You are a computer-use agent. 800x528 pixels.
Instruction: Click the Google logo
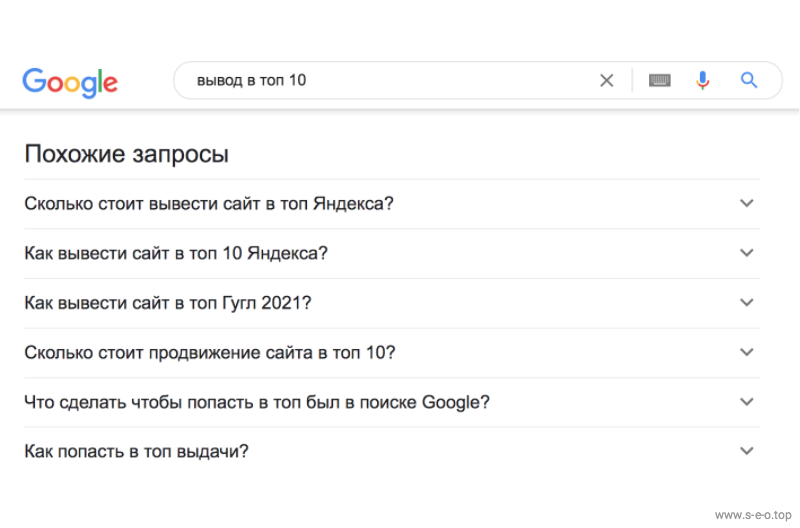pyautogui.click(x=70, y=82)
